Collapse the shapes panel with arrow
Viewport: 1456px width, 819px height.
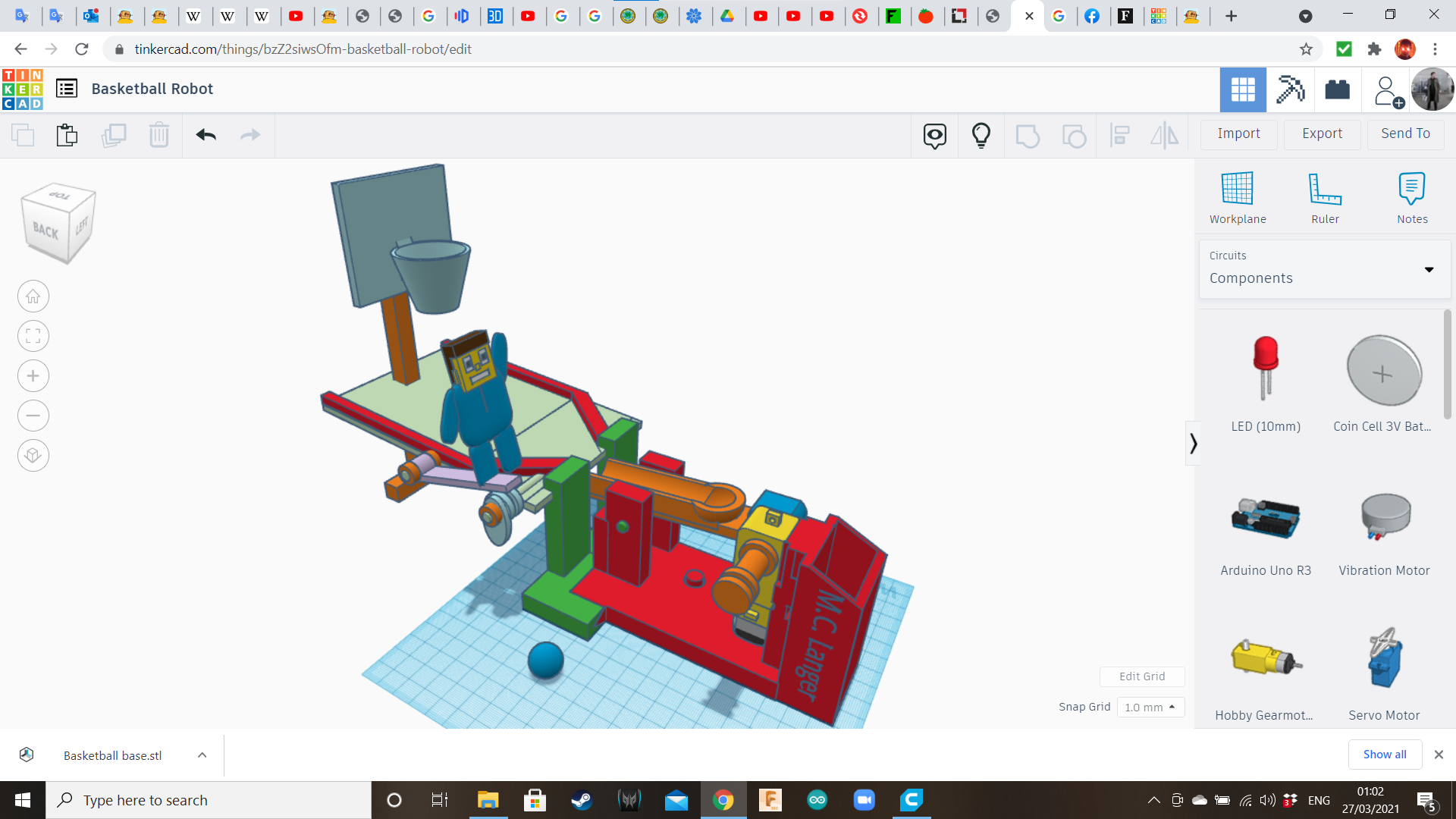point(1193,443)
